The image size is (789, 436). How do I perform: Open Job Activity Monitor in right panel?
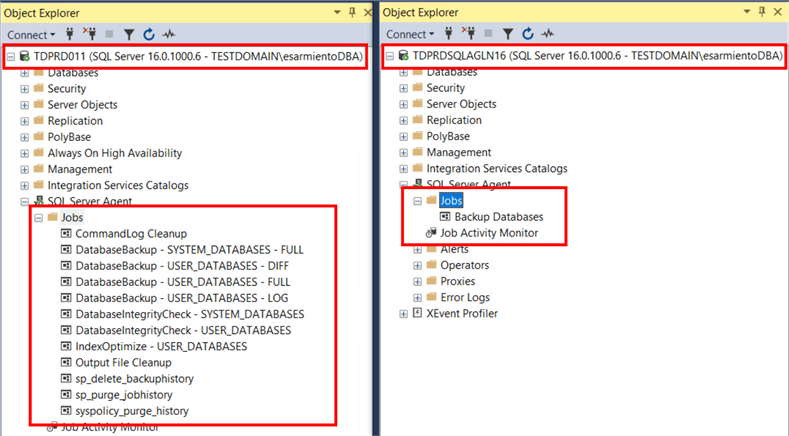click(489, 233)
